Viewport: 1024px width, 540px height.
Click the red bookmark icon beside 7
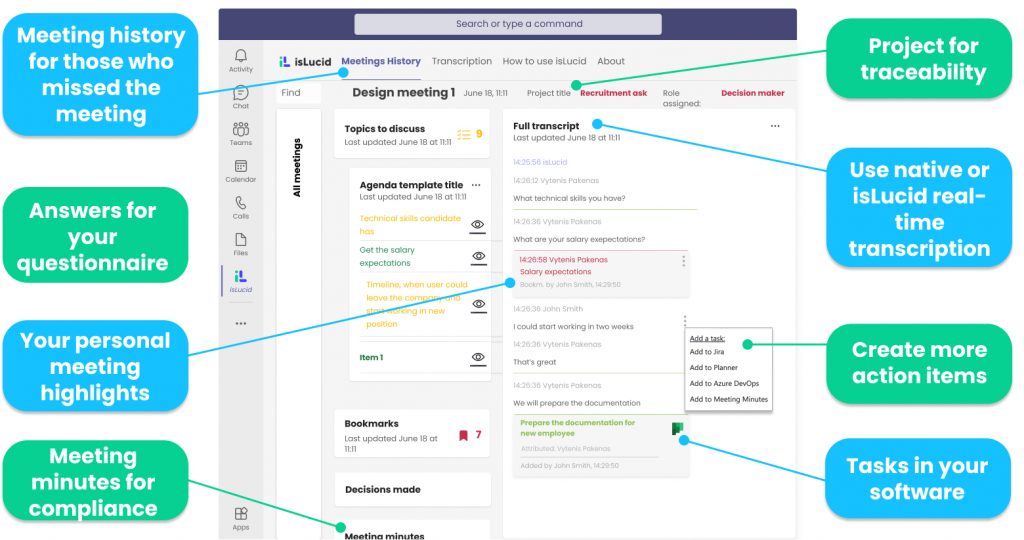pyautogui.click(x=463, y=436)
